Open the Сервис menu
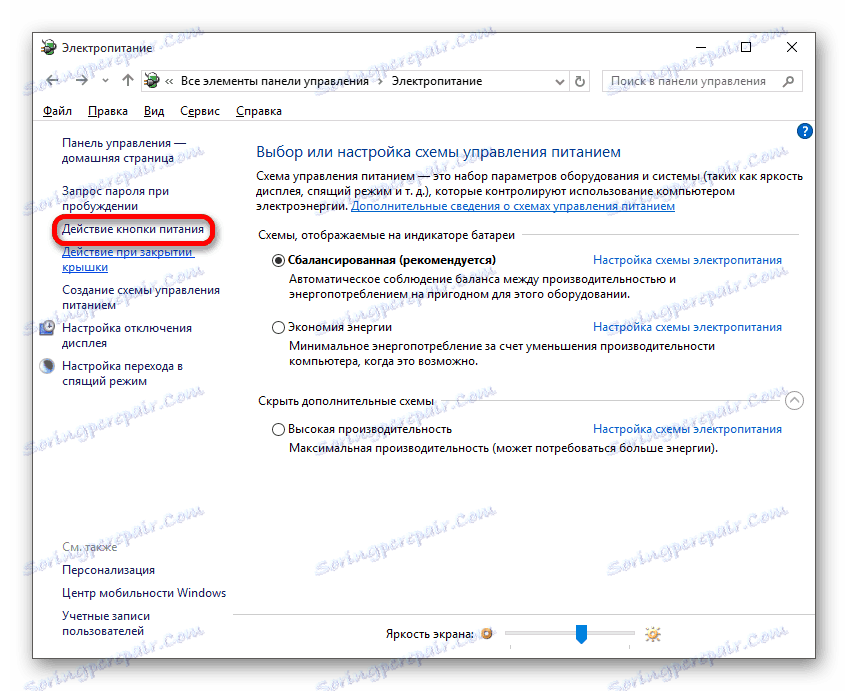848x691 pixels. click(200, 111)
